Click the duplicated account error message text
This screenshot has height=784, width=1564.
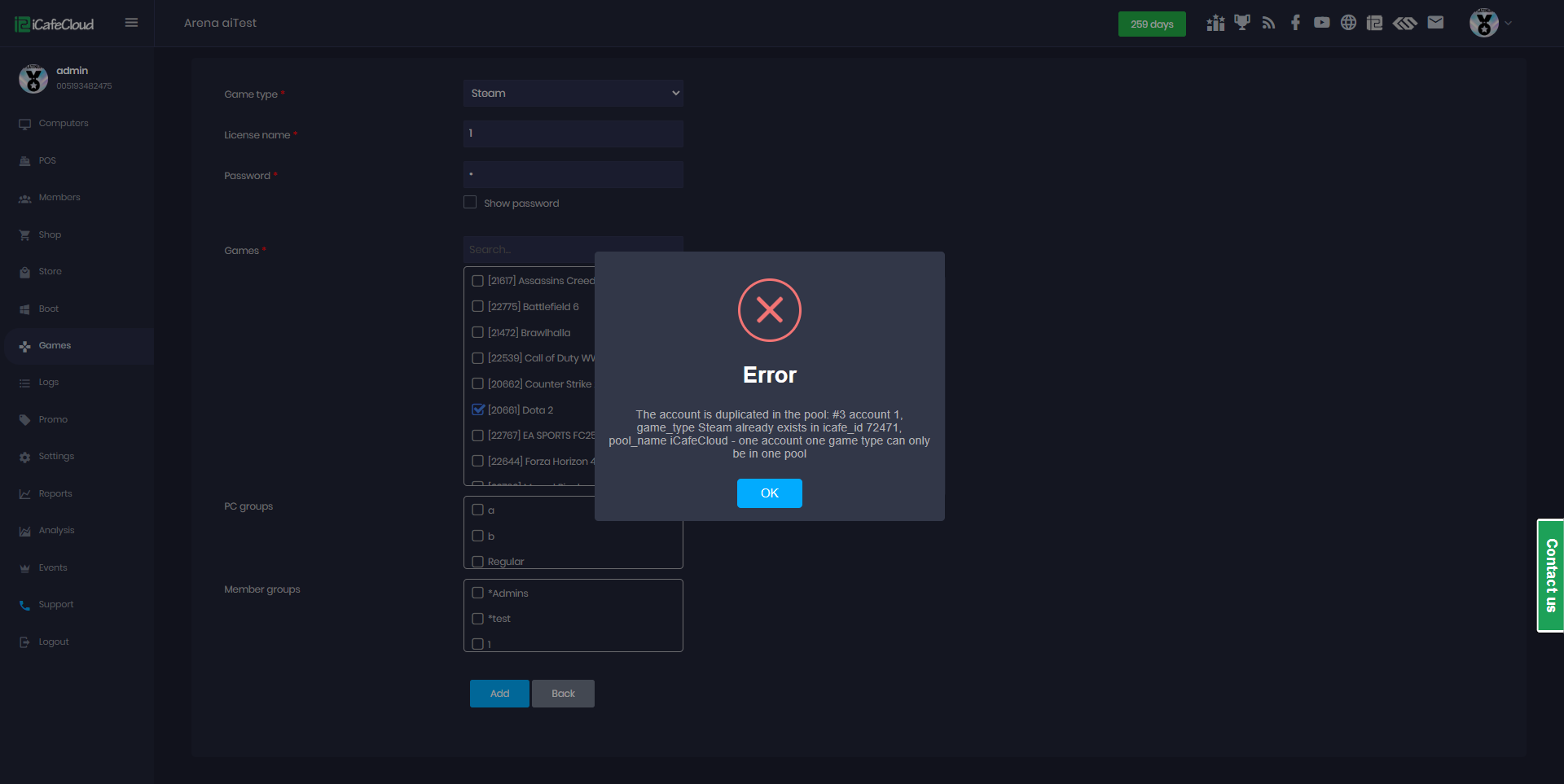(x=770, y=435)
